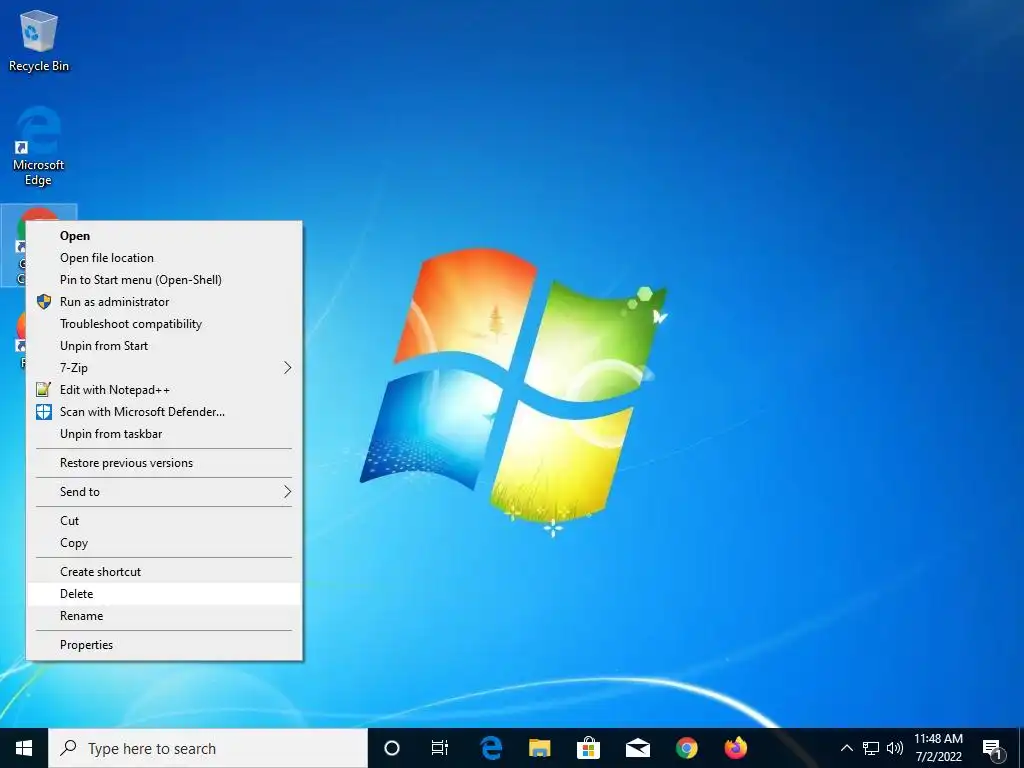Viewport: 1024px width, 768px height.
Task: Select Troubleshoot compatibility
Action: click(164, 324)
